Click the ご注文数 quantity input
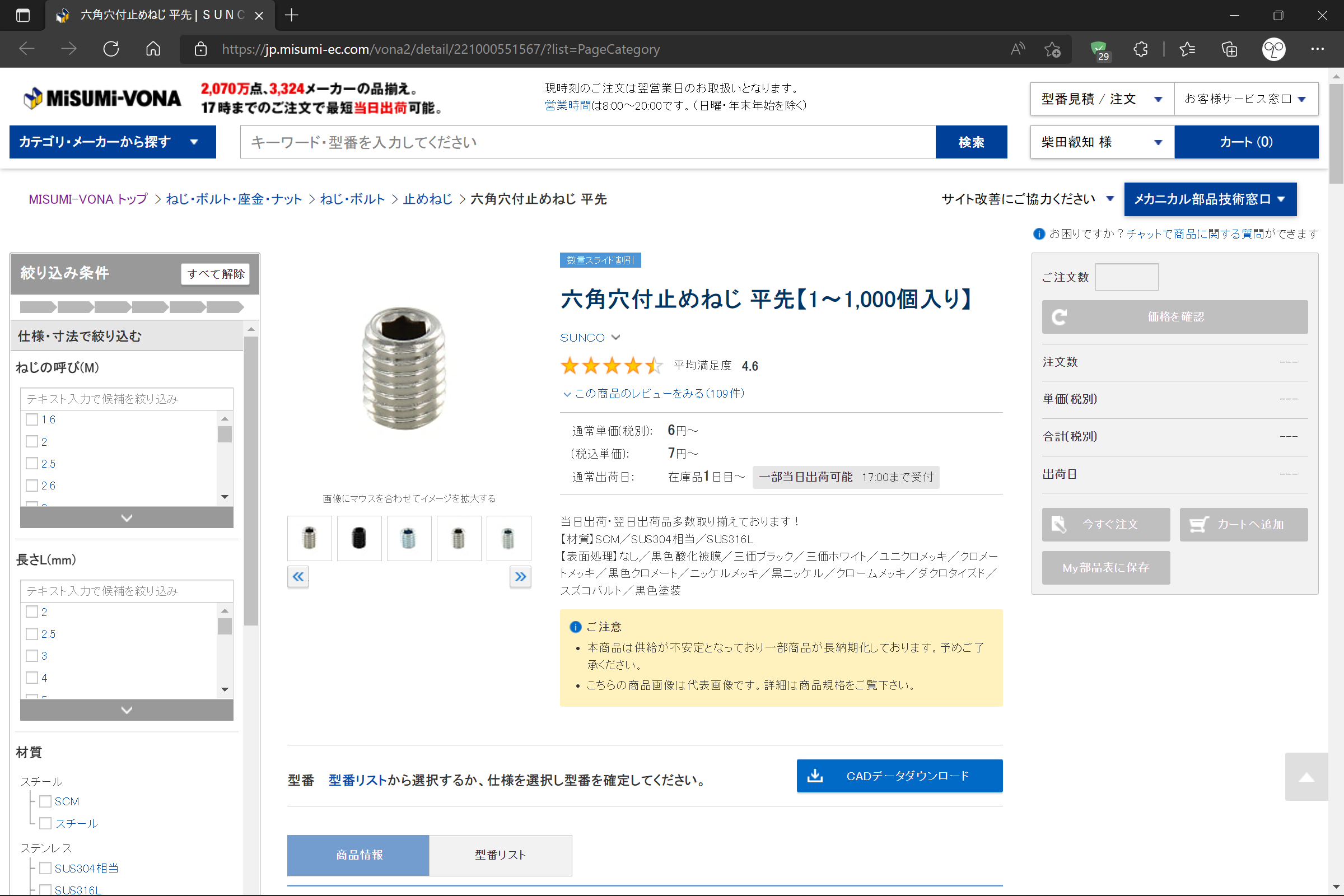 [x=1126, y=277]
